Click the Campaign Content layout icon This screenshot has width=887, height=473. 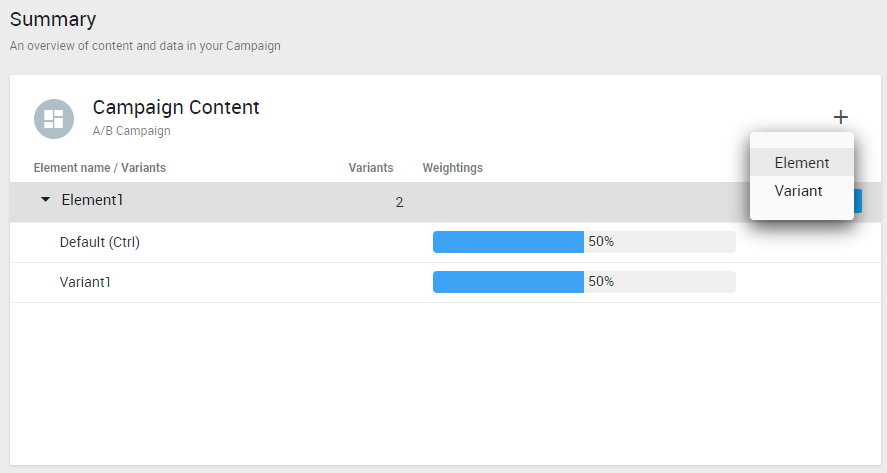tap(53, 119)
